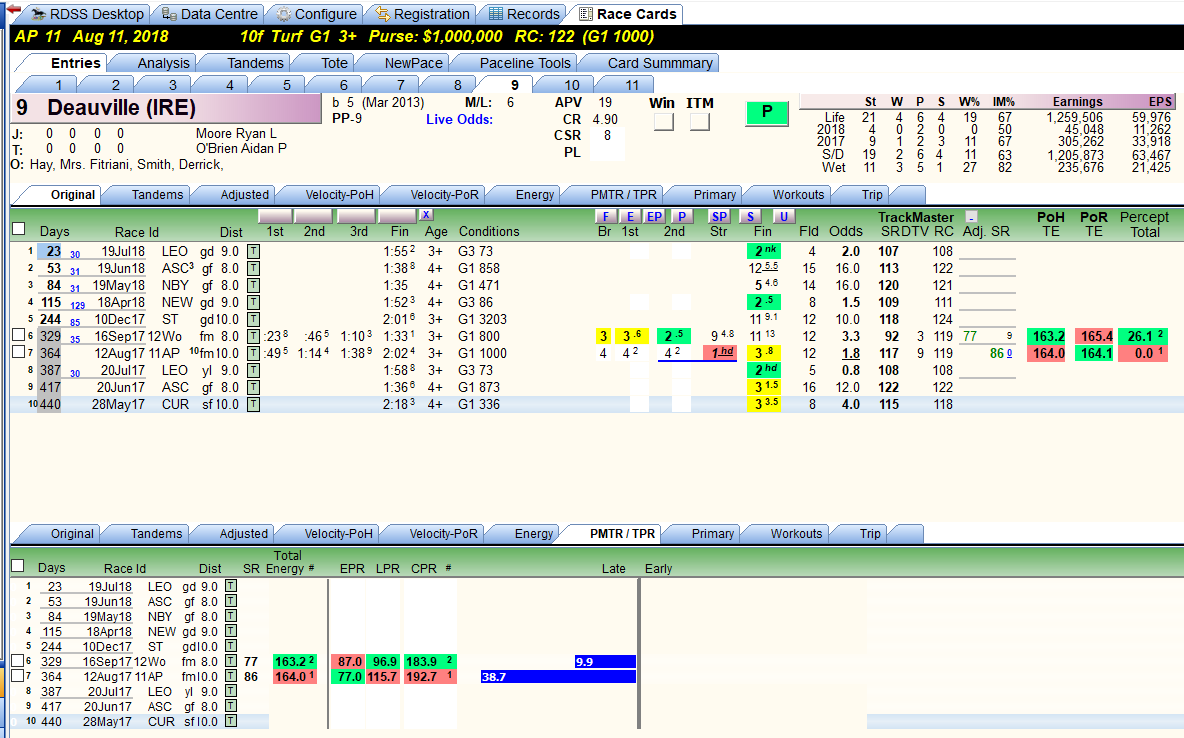The width and height of the screenshot is (1184, 738).
Task: Click the blue X button above Age column
Action: [x=426, y=215]
